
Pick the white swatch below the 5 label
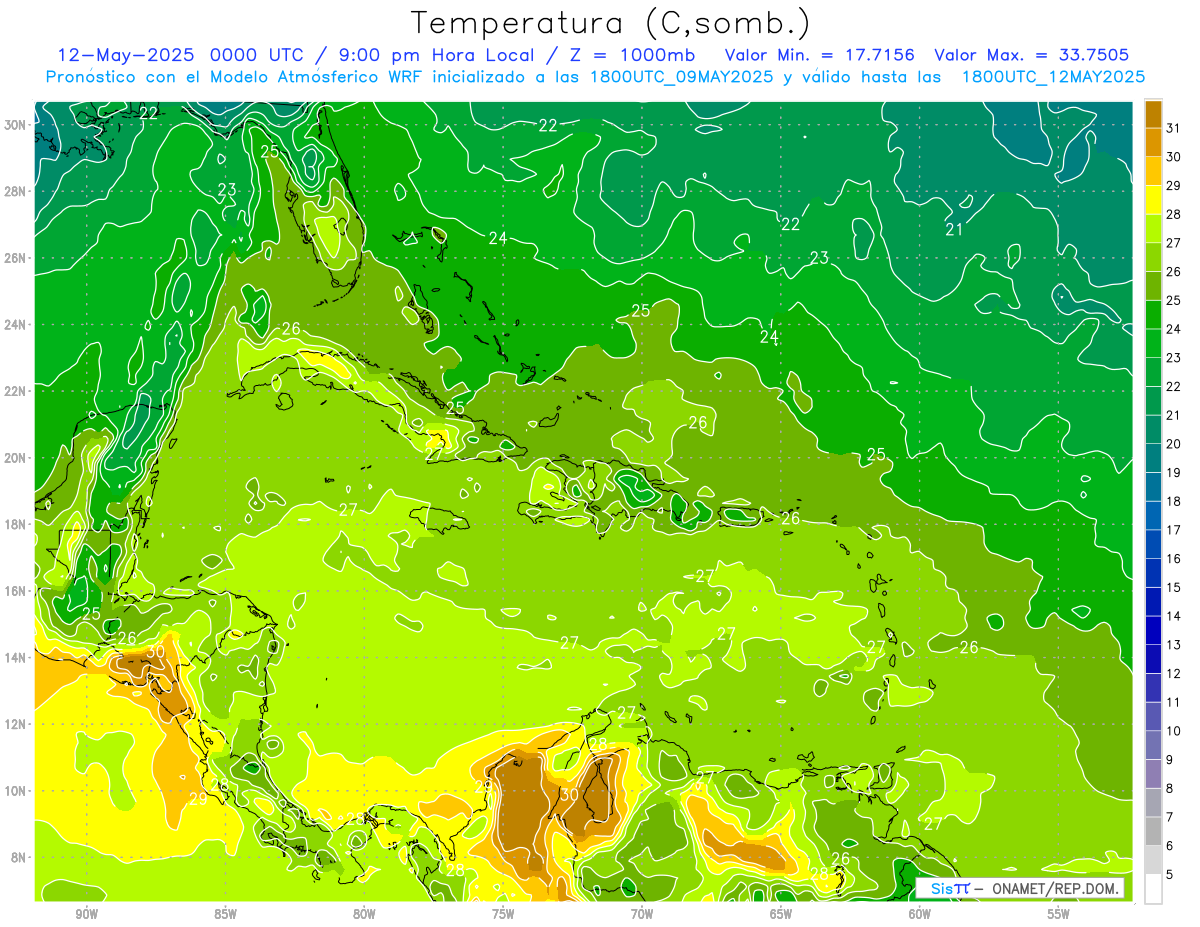point(1153,889)
